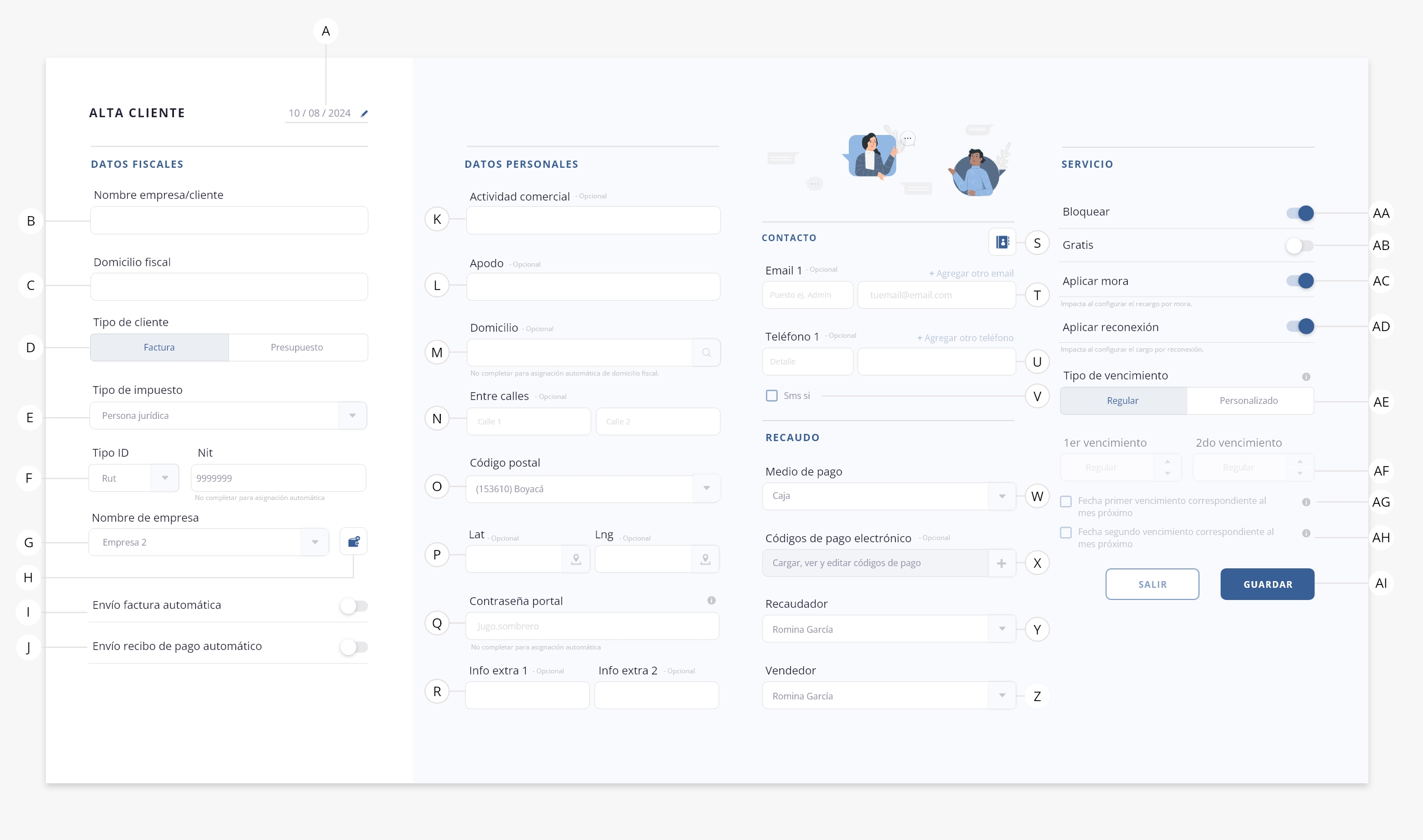Click the Lng location pin icon
This screenshot has width=1423, height=840.
(x=705, y=559)
